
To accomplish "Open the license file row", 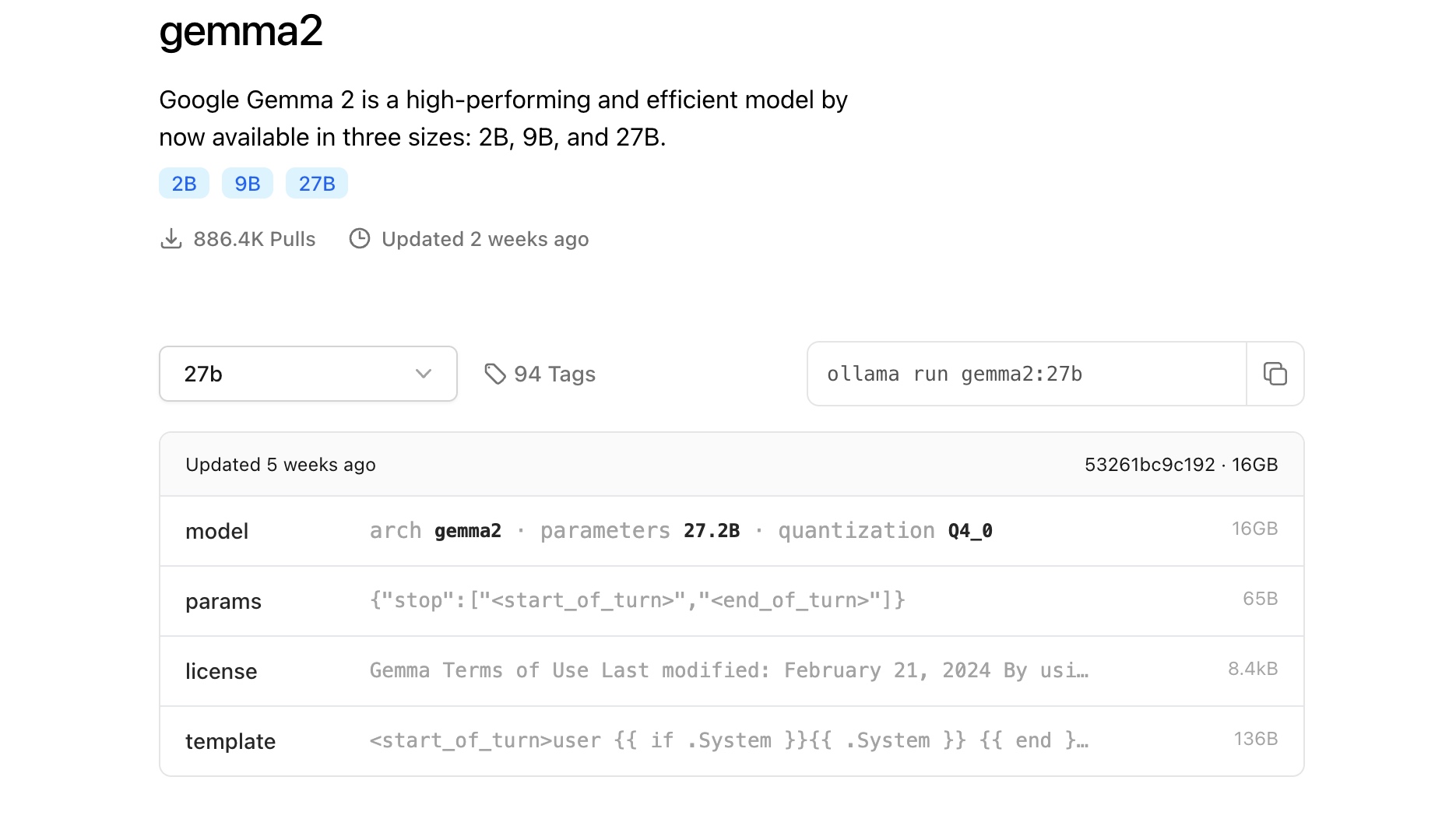I will click(732, 671).
